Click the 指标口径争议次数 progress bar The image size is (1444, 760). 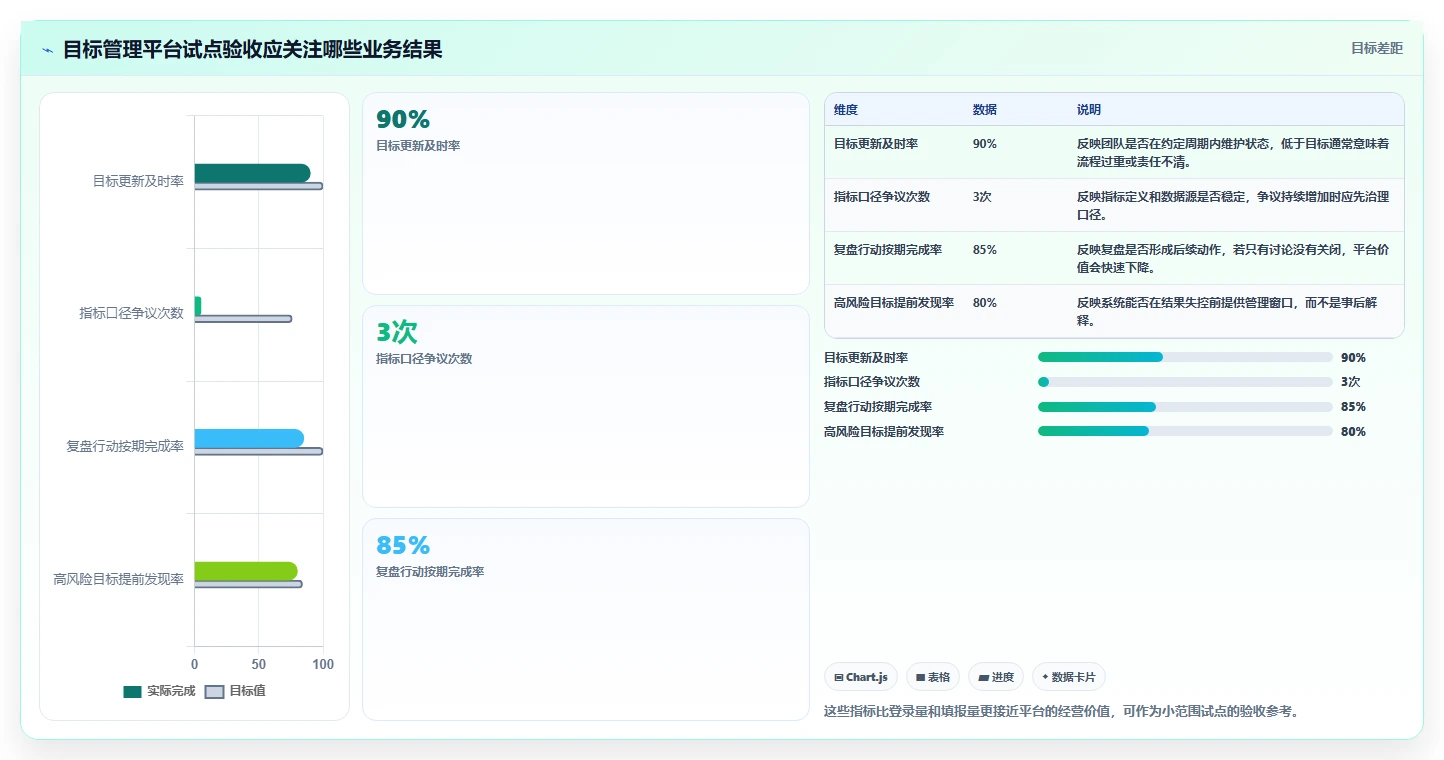click(x=1185, y=382)
